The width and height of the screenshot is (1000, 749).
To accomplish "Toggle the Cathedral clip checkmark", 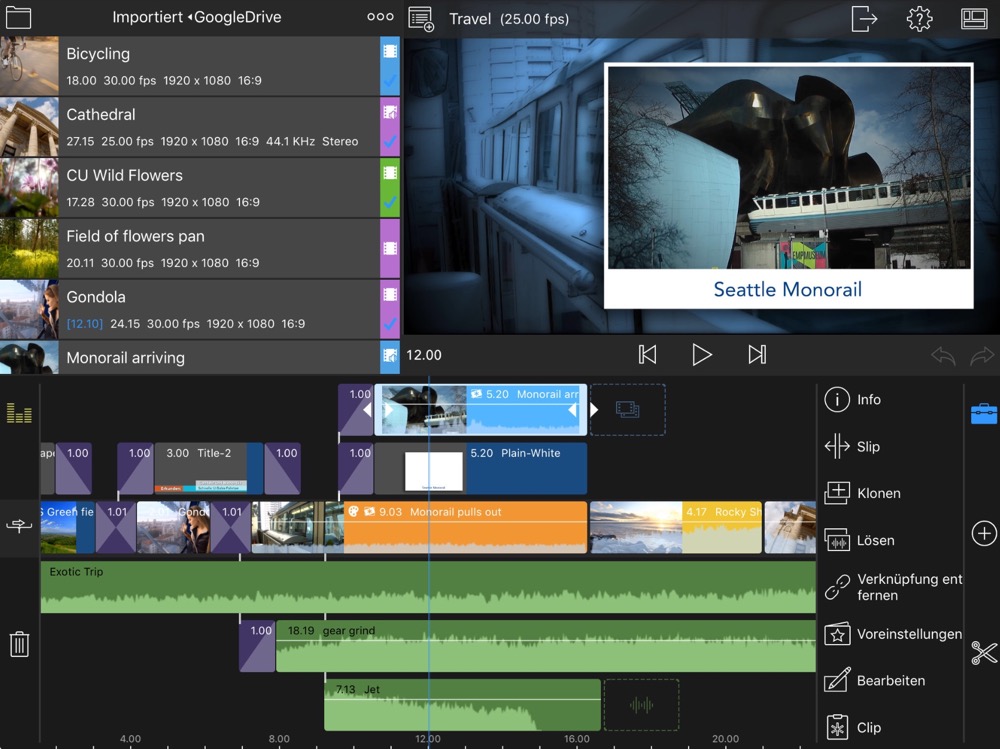I will 390,141.
